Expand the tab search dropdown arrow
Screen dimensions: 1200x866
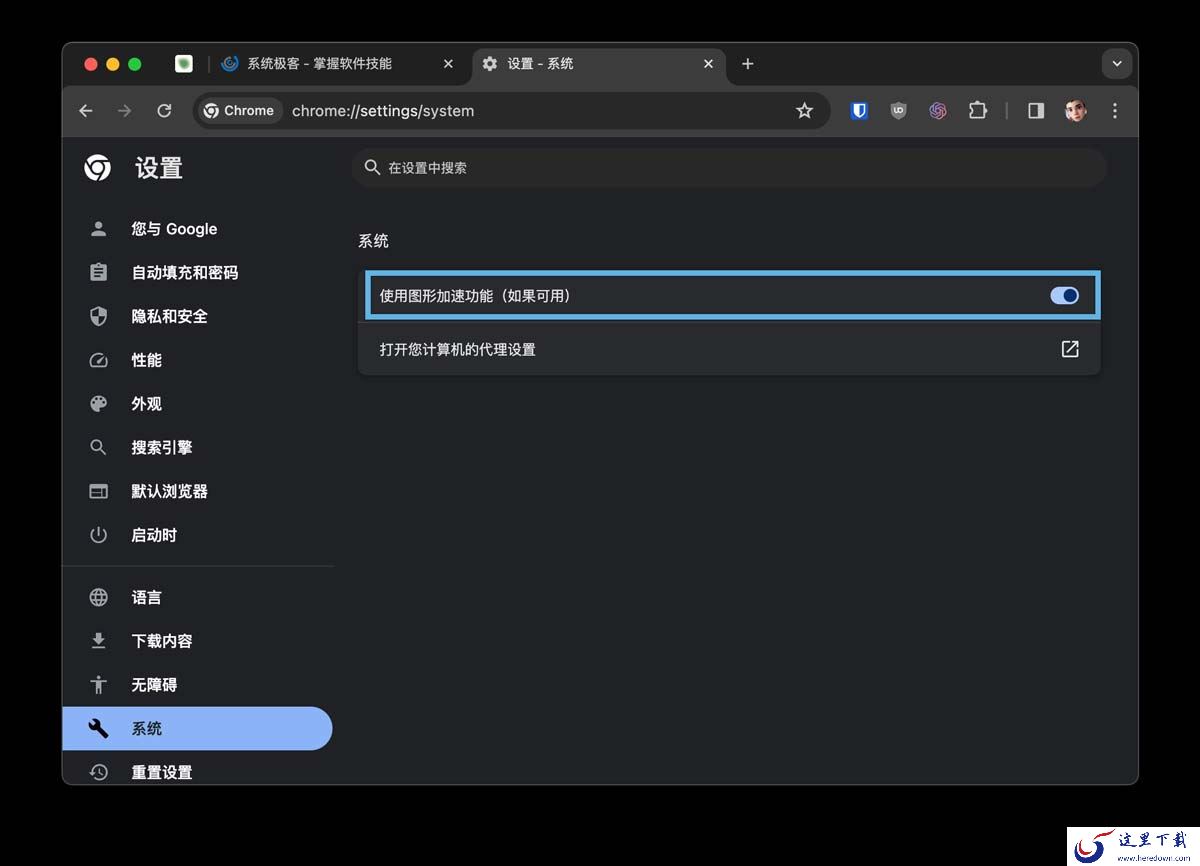1117,64
